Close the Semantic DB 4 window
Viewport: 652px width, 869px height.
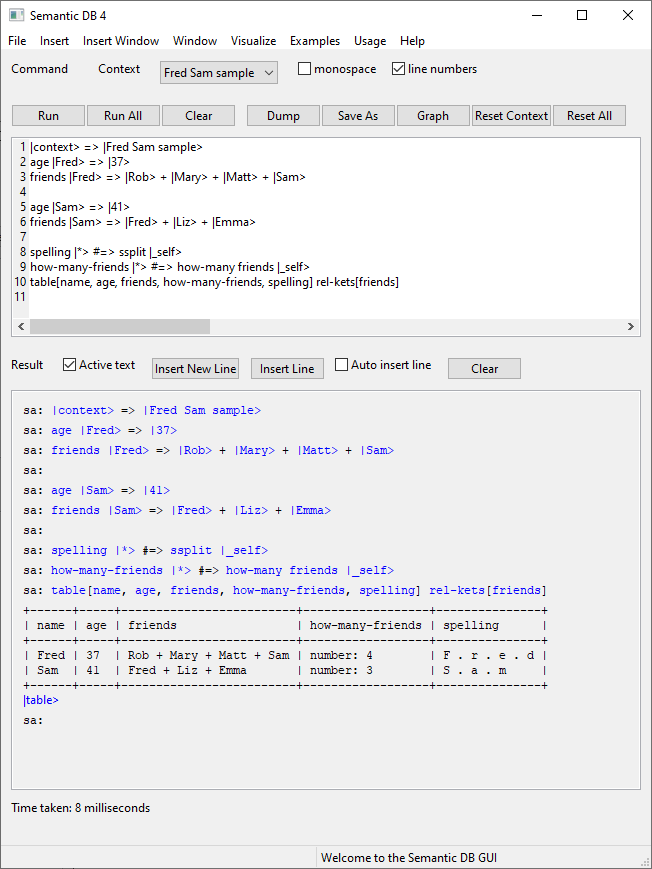click(x=628, y=15)
